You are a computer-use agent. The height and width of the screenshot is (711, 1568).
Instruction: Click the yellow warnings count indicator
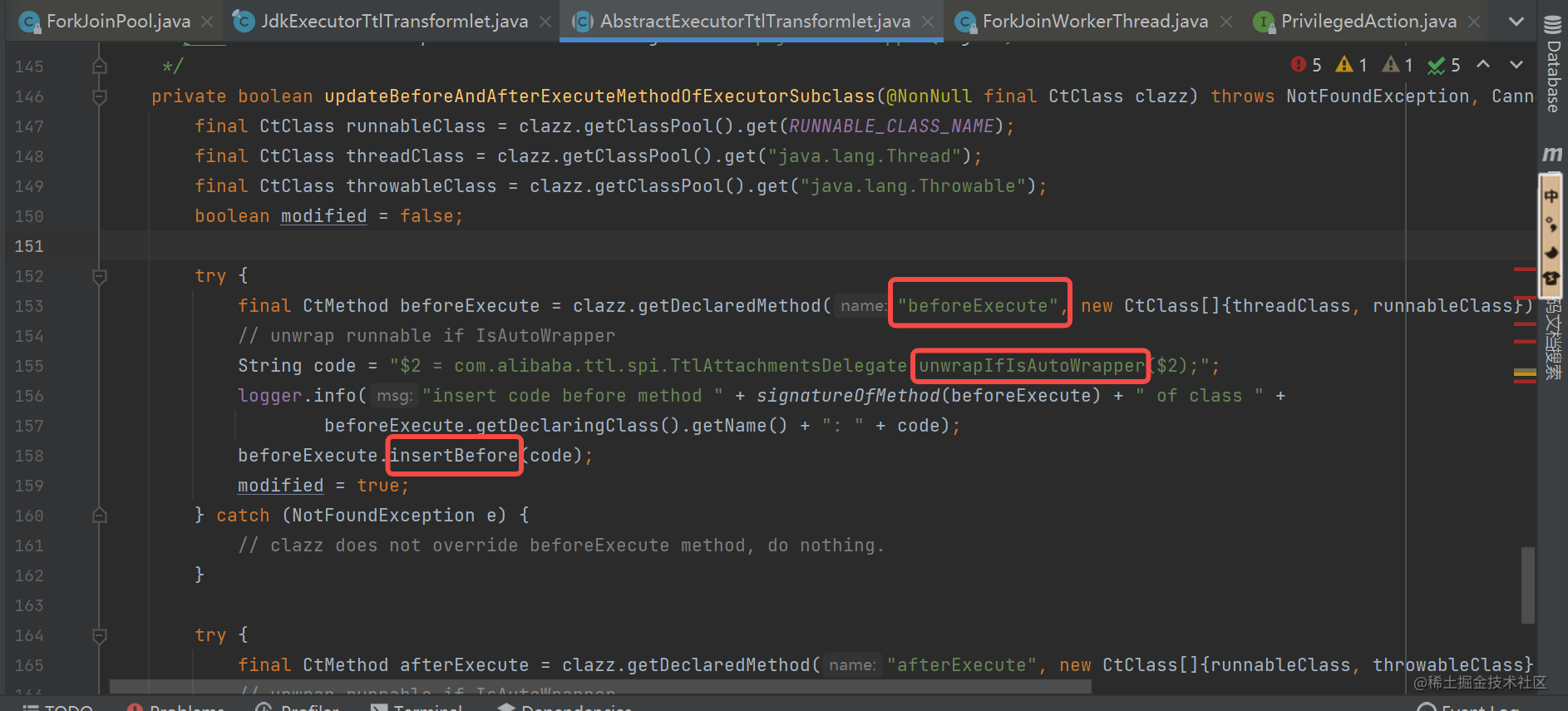click(x=1352, y=65)
